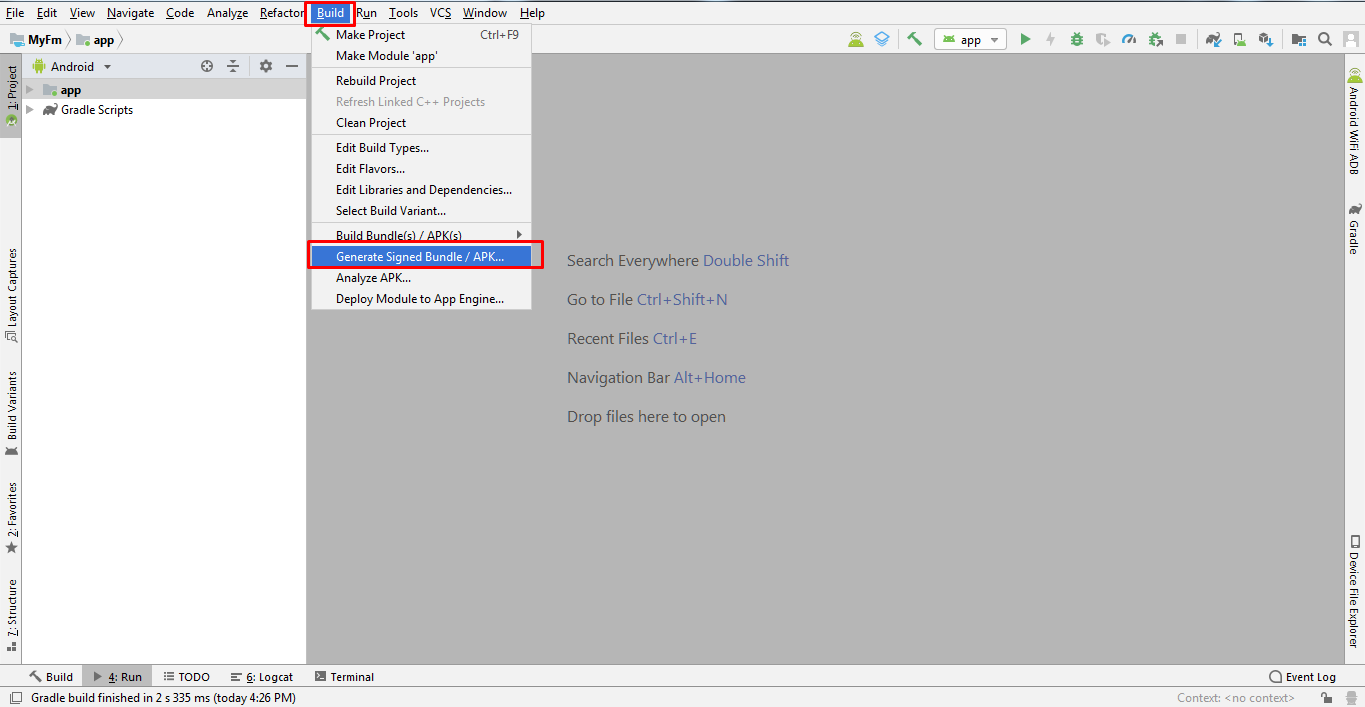The width and height of the screenshot is (1365, 707).
Task: Open SDK Manager cube icon
Action: [1265, 40]
